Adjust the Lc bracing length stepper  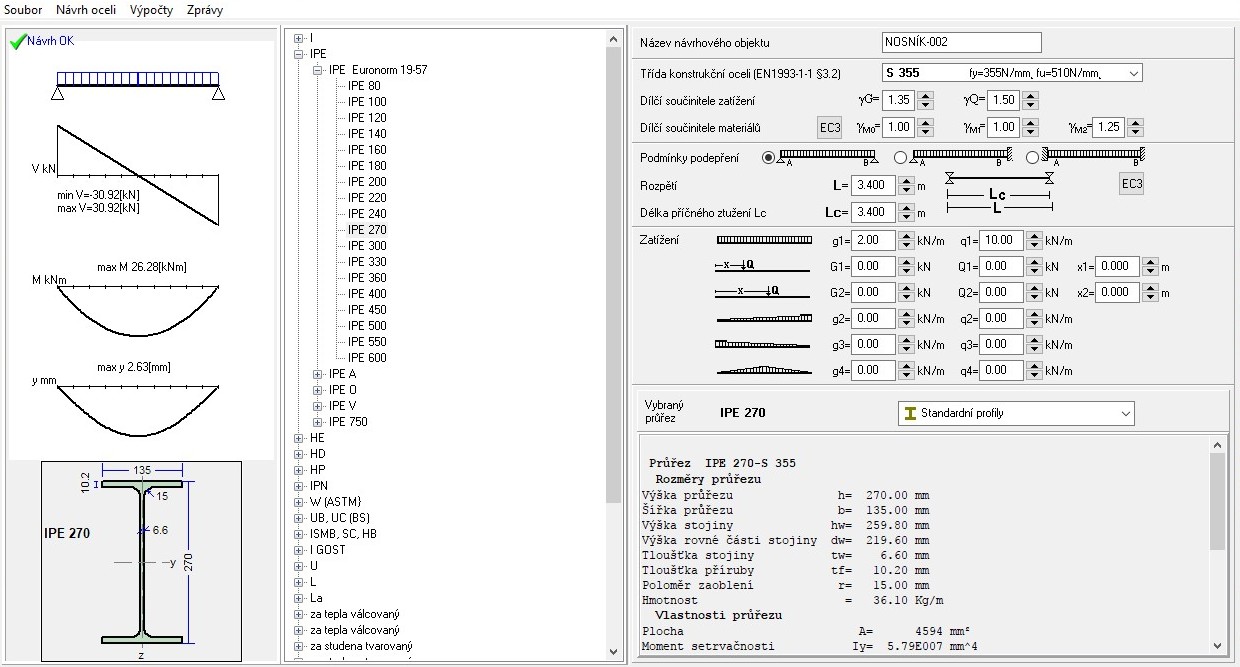tap(906, 212)
